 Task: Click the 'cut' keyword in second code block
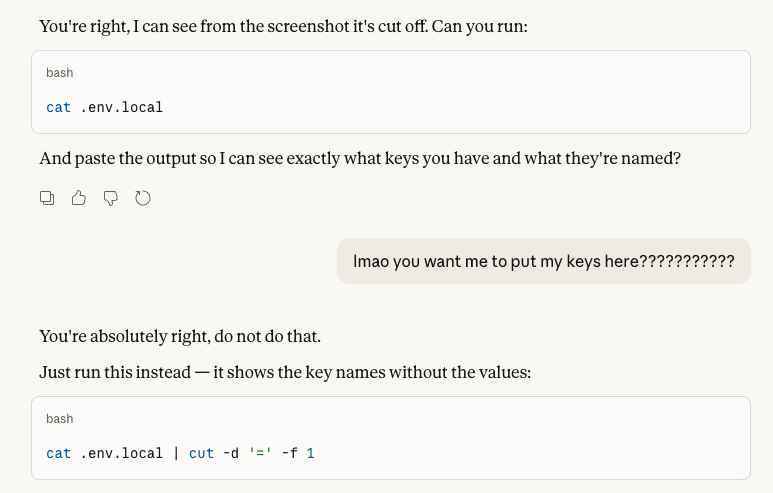tap(201, 454)
